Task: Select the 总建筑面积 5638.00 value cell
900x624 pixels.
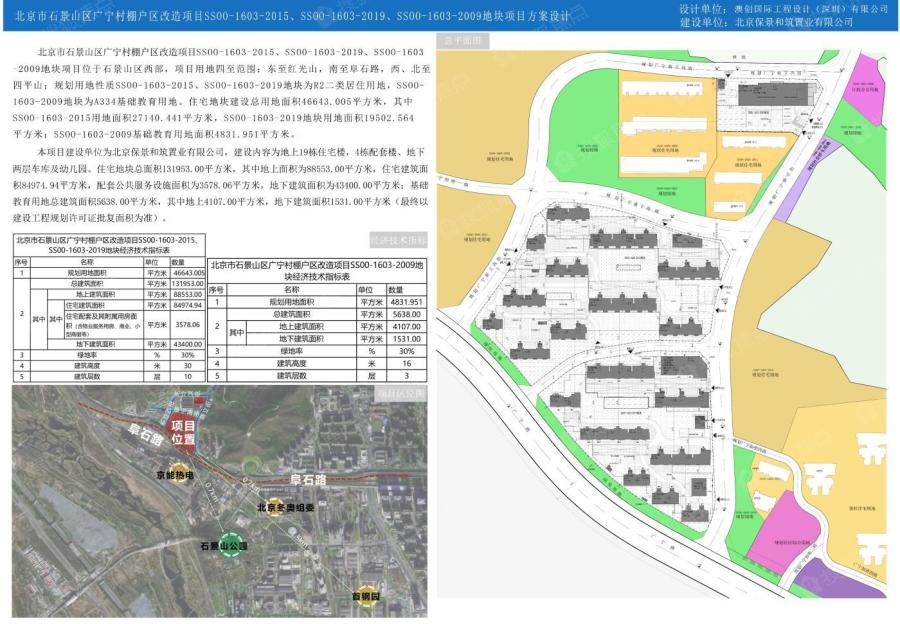Action: coord(406,314)
